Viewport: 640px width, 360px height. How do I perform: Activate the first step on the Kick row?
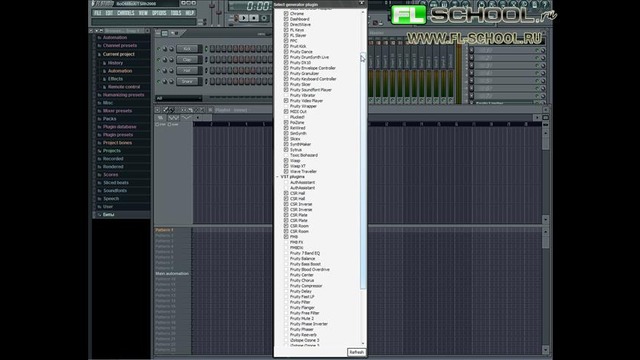[x=213, y=49]
